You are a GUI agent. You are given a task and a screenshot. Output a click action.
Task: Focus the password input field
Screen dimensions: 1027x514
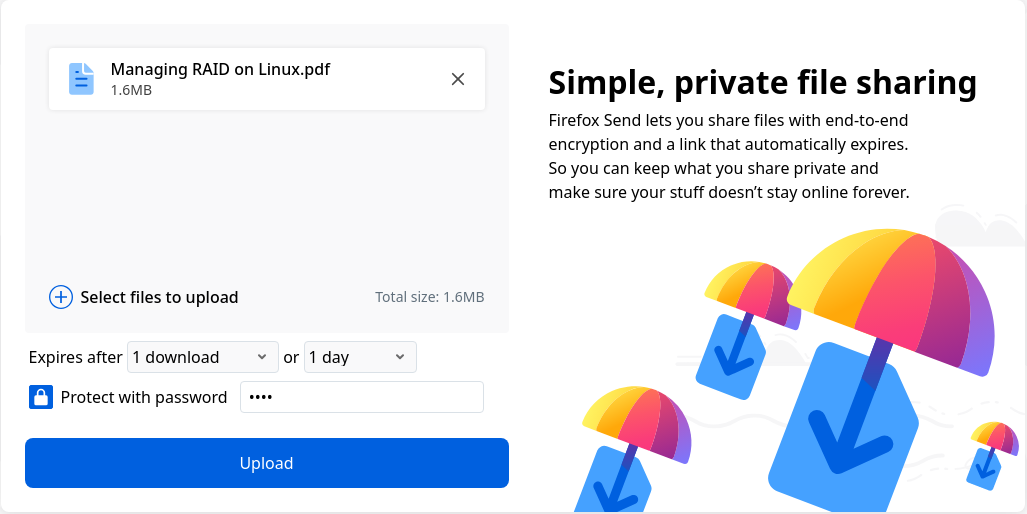tap(362, 397)
